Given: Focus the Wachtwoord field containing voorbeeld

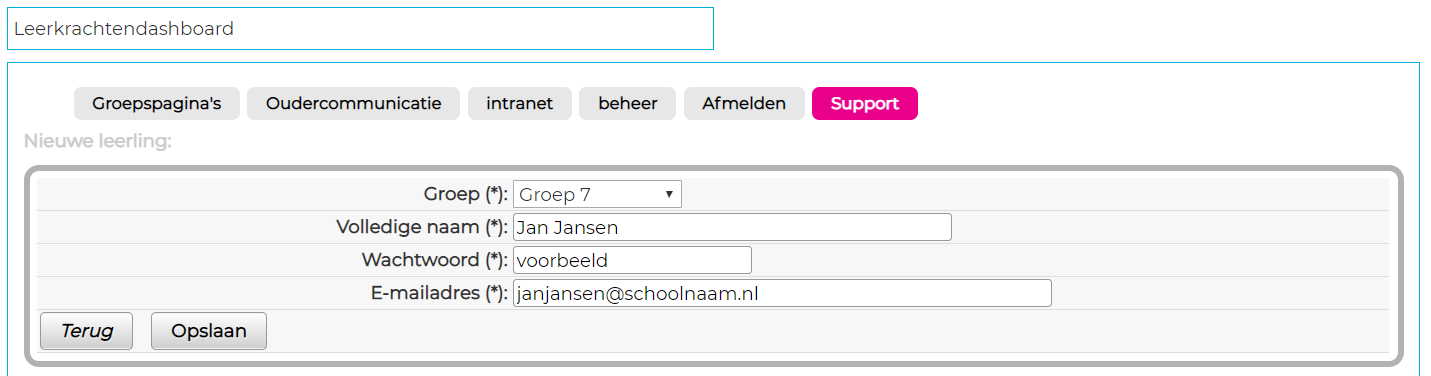Looking at the screenshot, I should click(x=632, y=260).
